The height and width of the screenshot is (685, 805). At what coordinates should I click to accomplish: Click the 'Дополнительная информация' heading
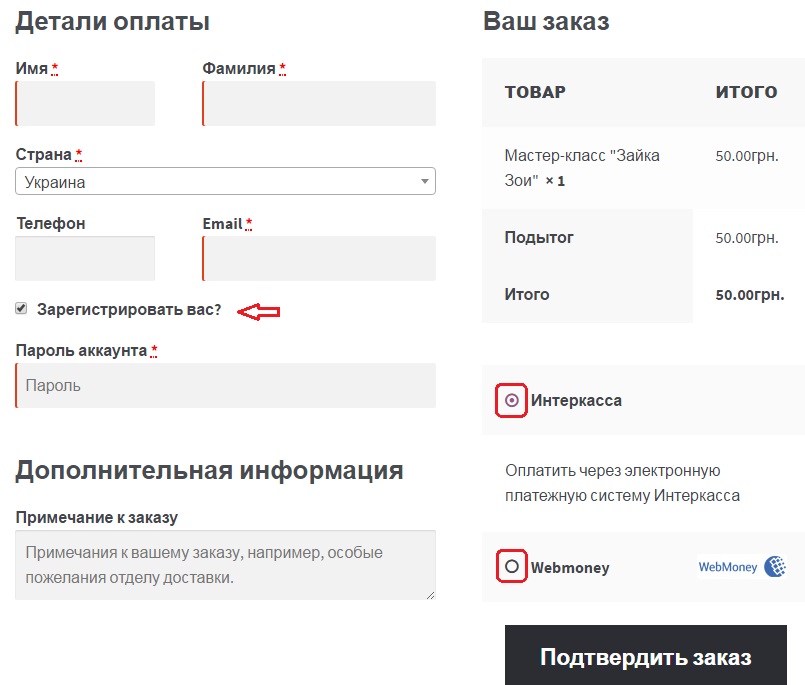(x=209, y=470)
